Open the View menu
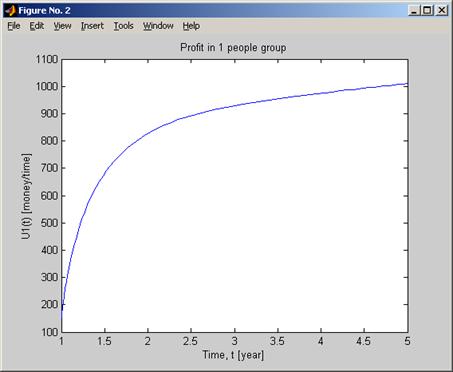453x372 pixels. click(x=62, y=26)
